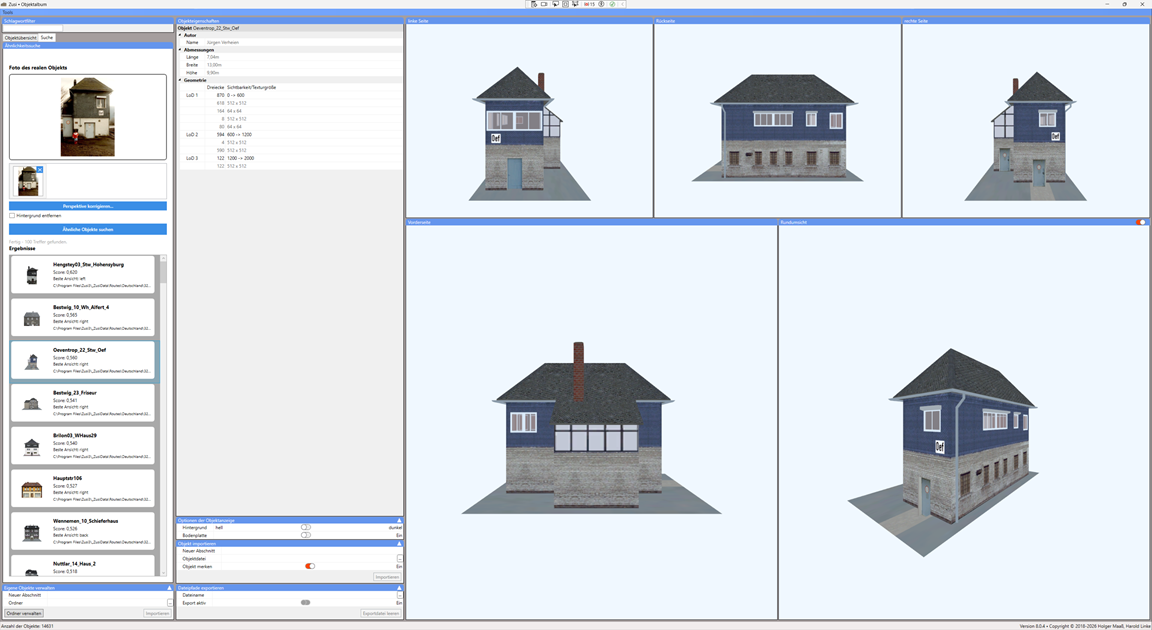Collapse the 'Optionen der Objektanzeige' panel
The width and height of the screenshot is (1152, 630).
(x=399, y=520)
